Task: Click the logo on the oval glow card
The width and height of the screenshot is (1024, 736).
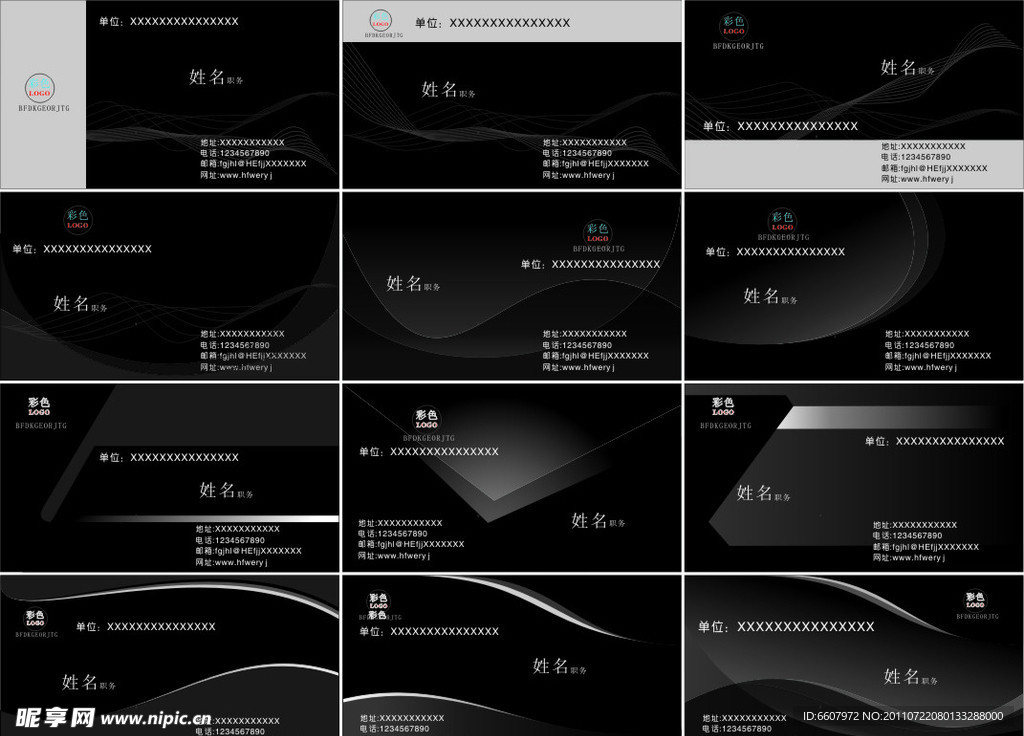Action: click(782, 221)
